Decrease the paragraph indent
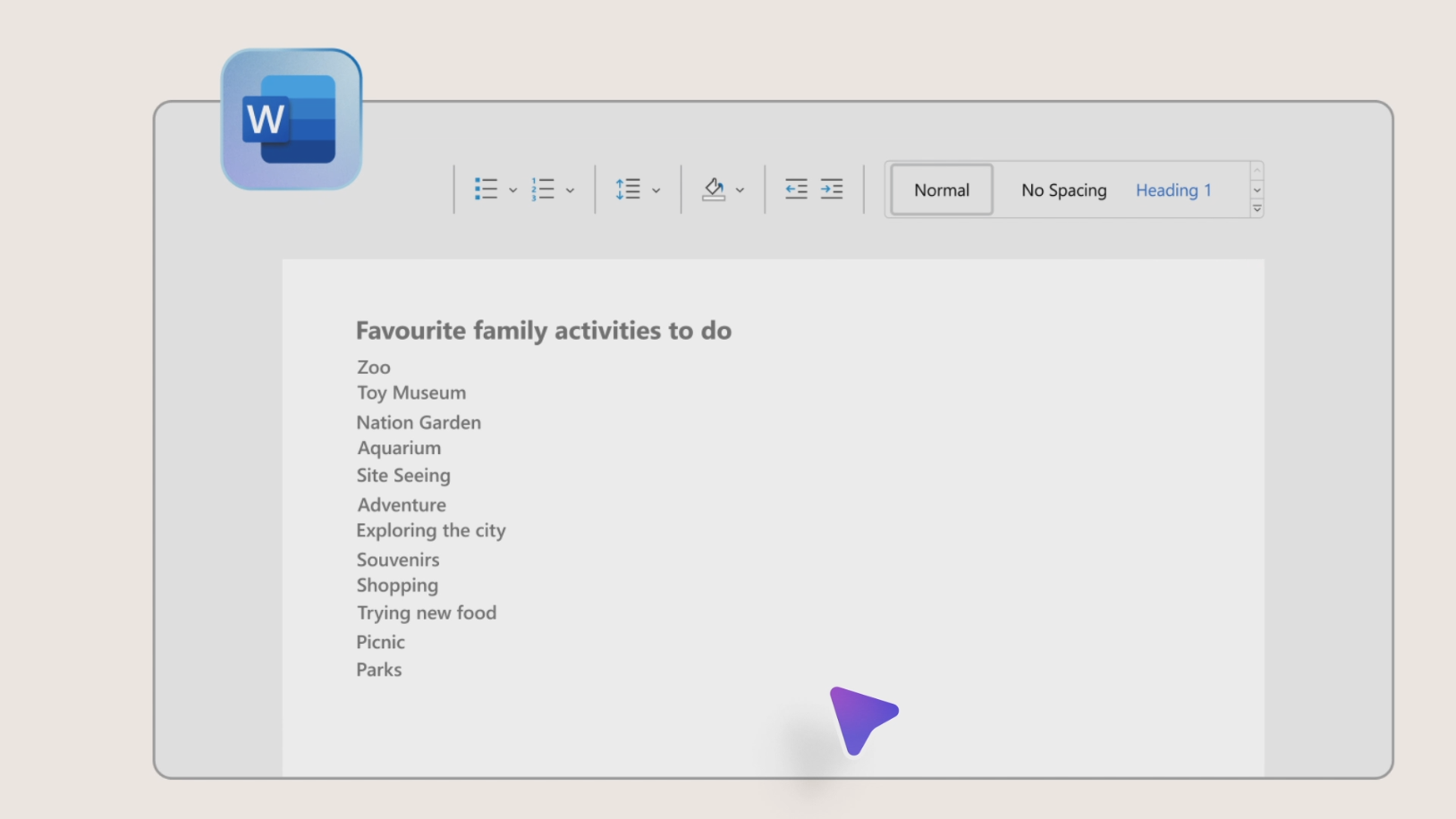The width and height of the screenshot is (1456, 819). pos(796,190)
